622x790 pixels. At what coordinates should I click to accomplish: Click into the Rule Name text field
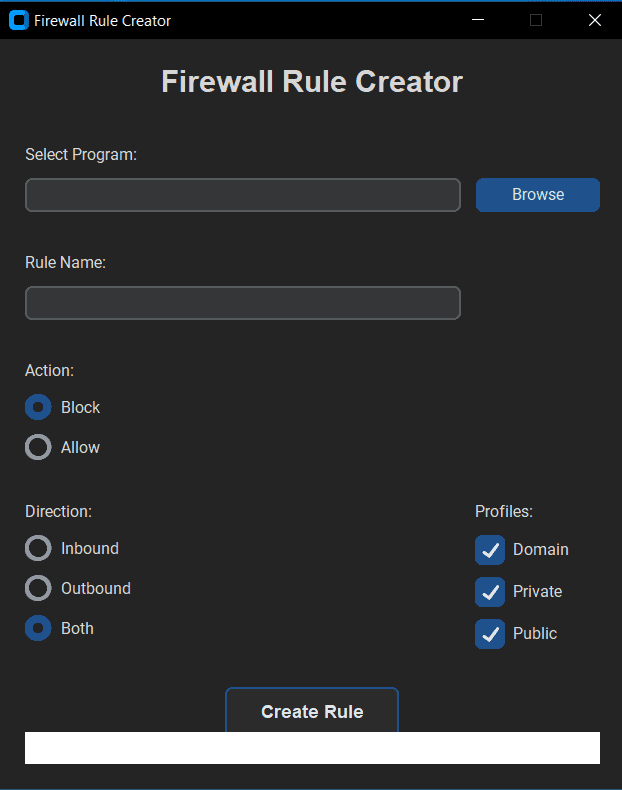pyautogui.click(x=242, y=303)
